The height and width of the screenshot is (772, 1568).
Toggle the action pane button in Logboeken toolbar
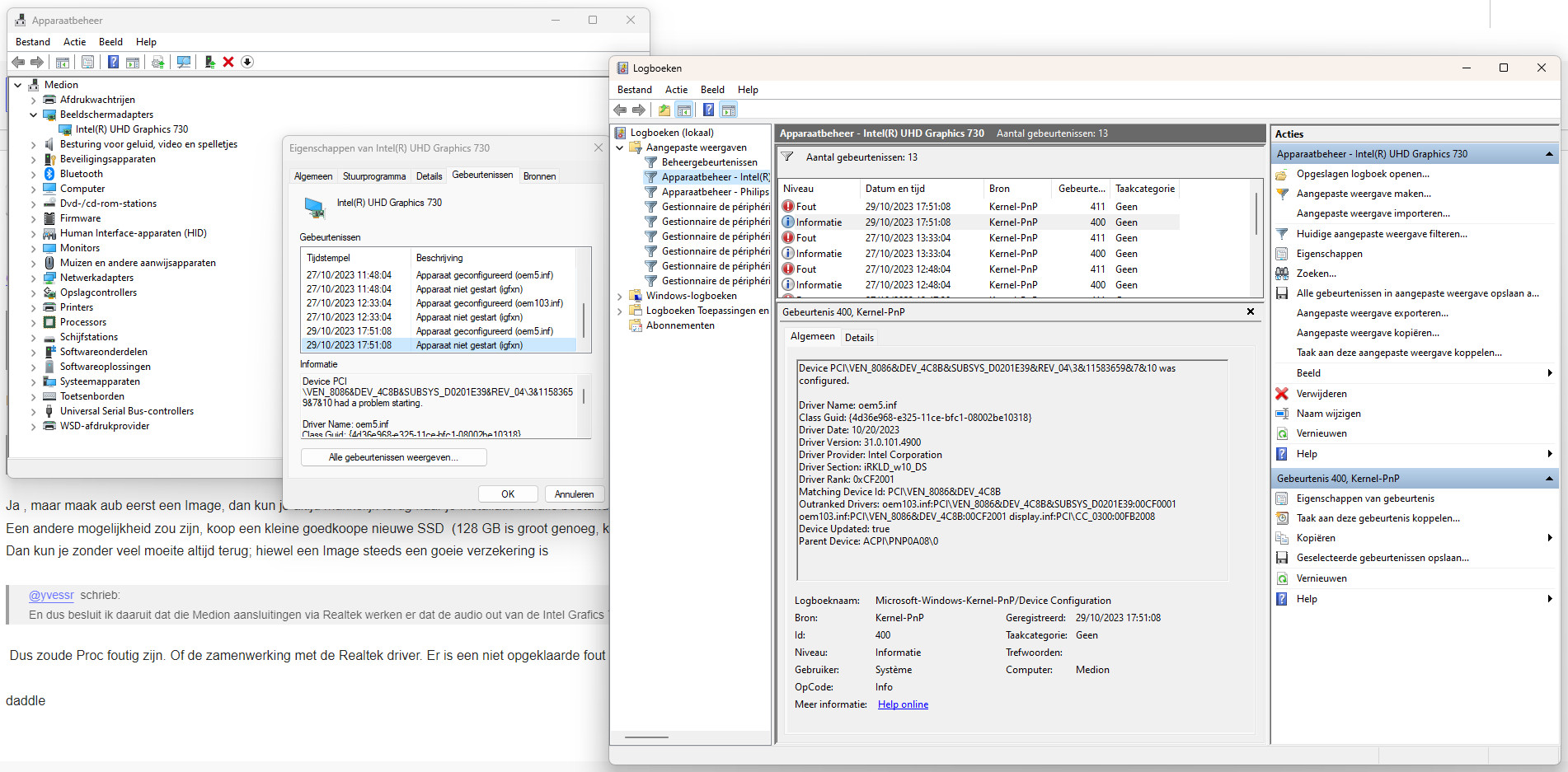tap(729, 110)
